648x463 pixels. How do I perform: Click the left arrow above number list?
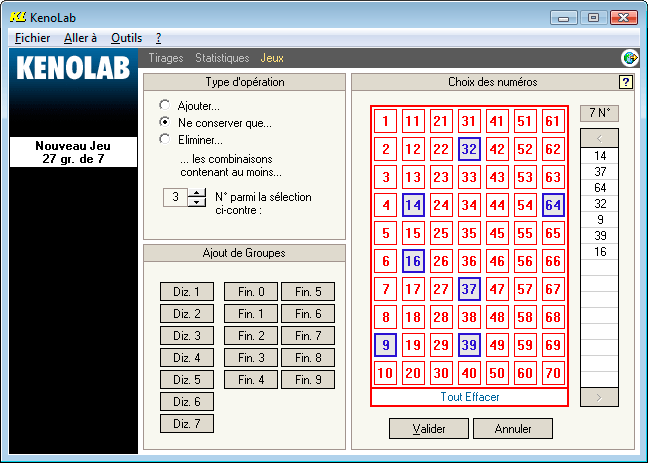pos(599,137)
